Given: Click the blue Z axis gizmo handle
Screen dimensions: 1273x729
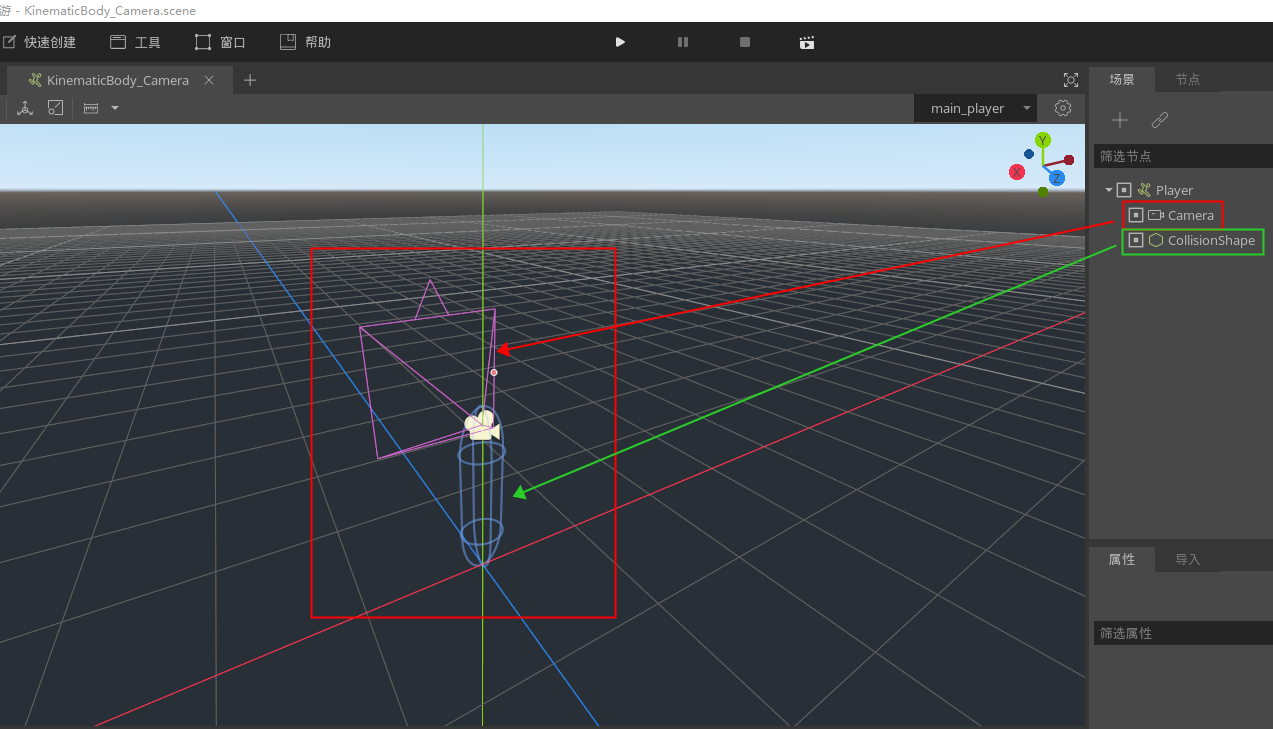Looking at the screenshot, I should click(1057, 178).
